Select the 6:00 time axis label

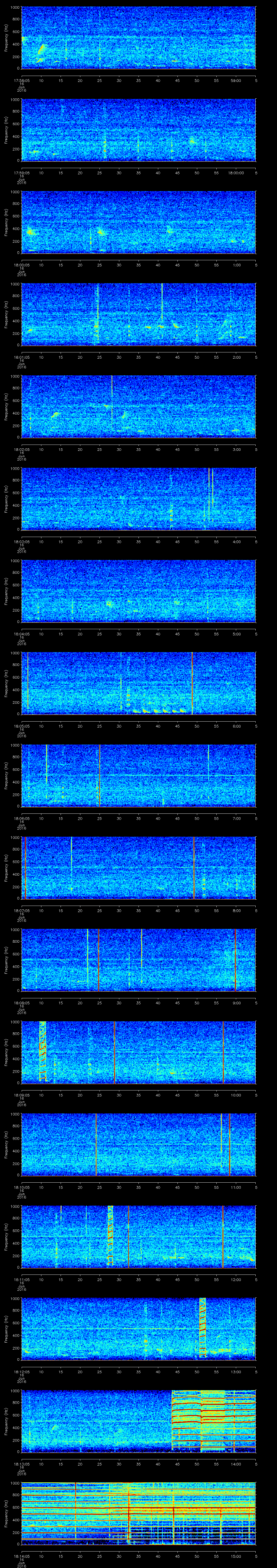(x=236, y=726)
